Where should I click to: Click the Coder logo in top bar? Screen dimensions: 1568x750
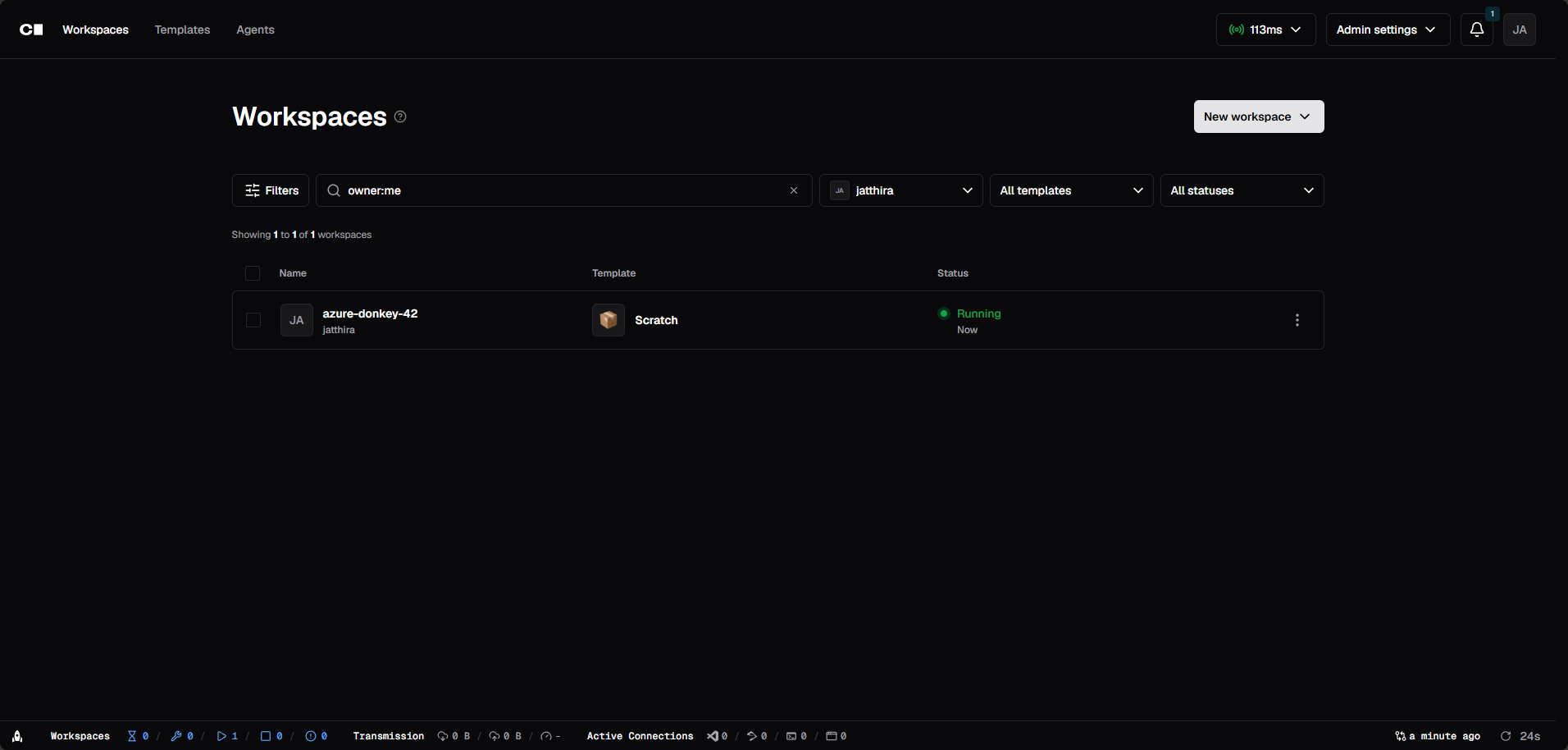31,30
